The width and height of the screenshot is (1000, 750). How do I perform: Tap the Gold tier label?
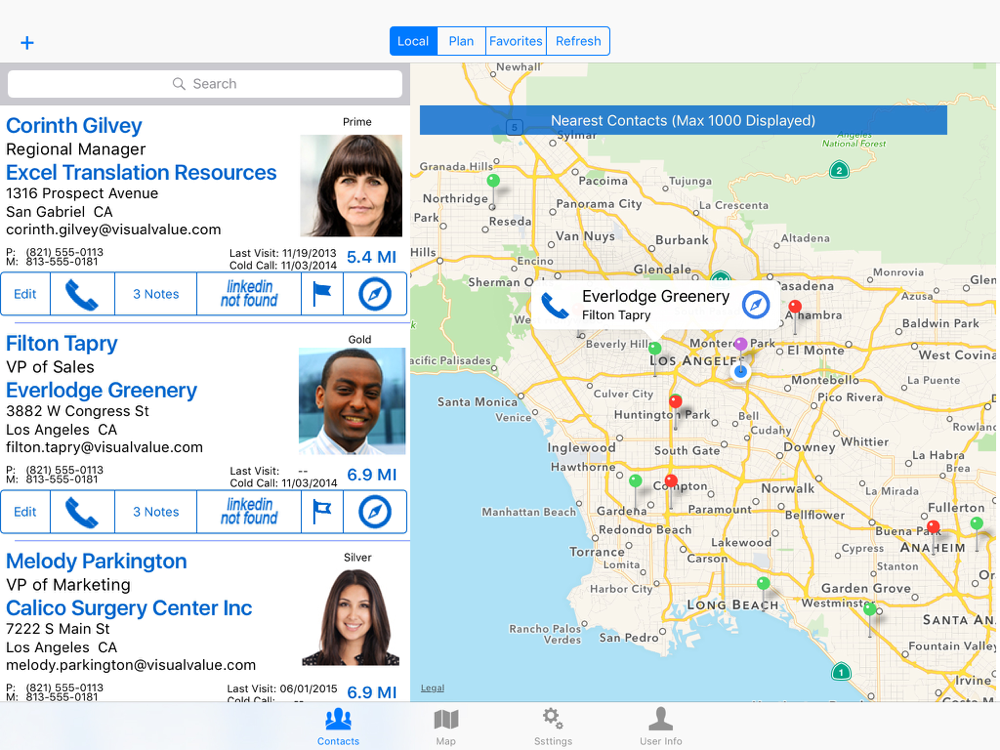point(360,340)
